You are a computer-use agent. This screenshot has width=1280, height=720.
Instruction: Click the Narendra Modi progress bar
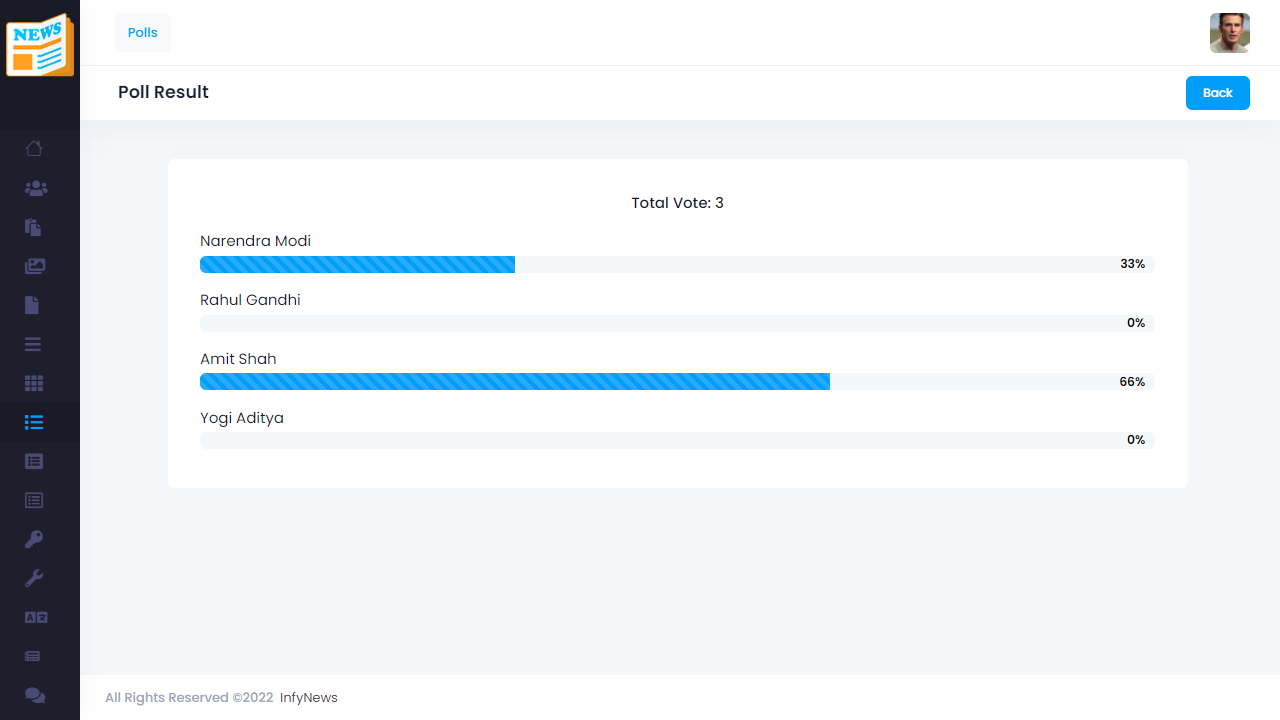677,264
